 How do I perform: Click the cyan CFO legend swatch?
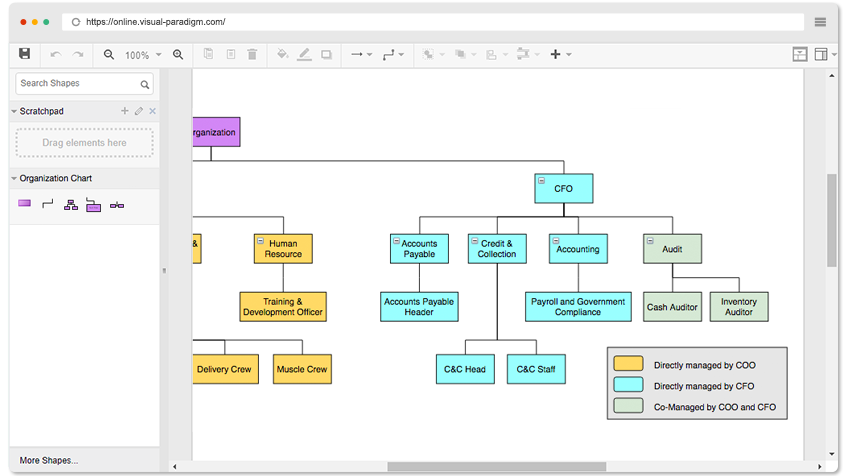628,385
